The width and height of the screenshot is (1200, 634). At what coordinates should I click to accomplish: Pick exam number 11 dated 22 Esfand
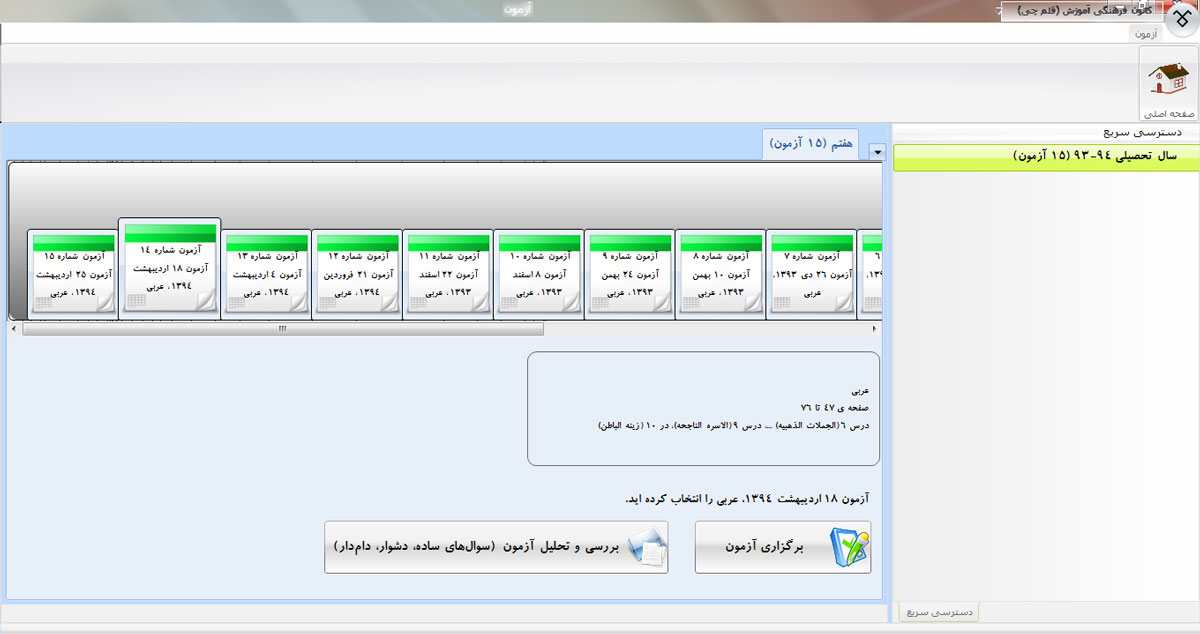pos(447,274)
